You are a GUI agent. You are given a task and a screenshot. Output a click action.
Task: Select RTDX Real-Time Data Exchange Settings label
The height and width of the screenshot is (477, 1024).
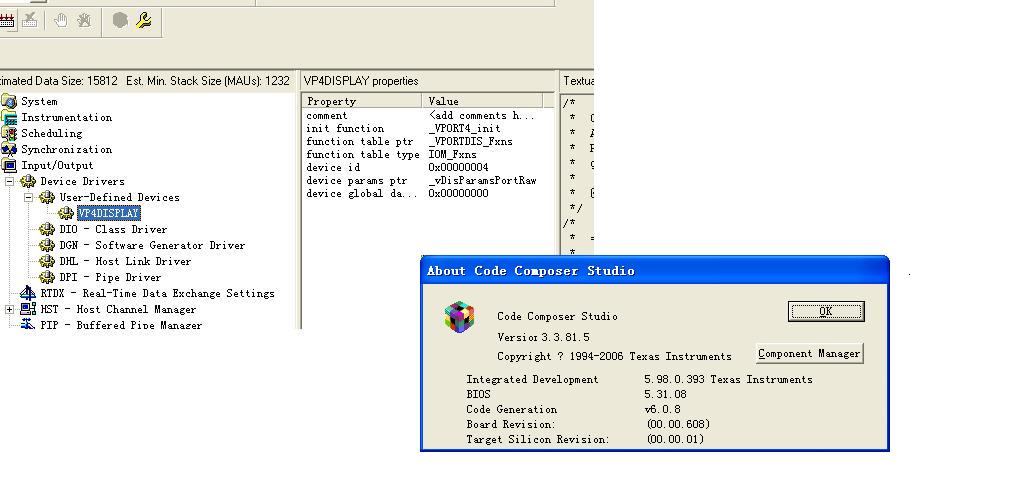pos(157,293)
